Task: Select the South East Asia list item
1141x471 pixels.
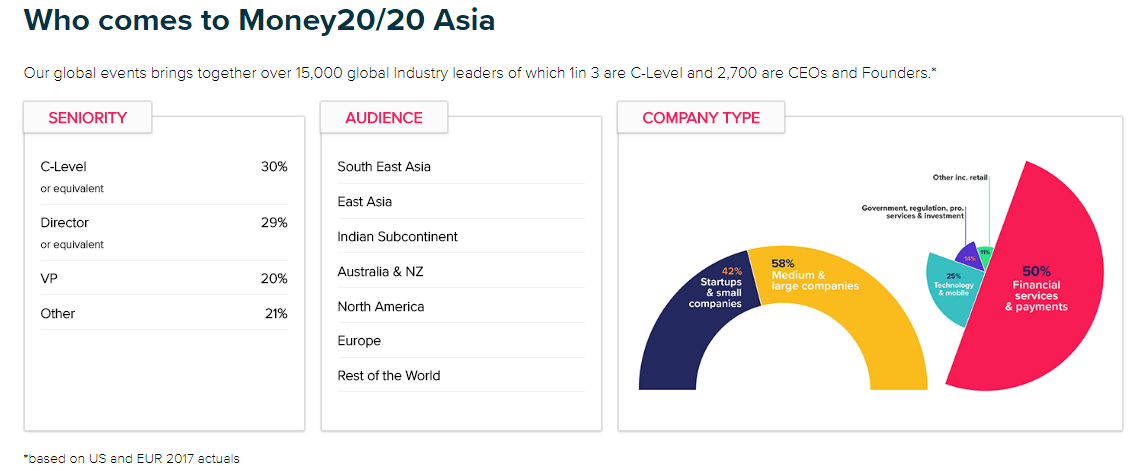Action: (384, 167)
